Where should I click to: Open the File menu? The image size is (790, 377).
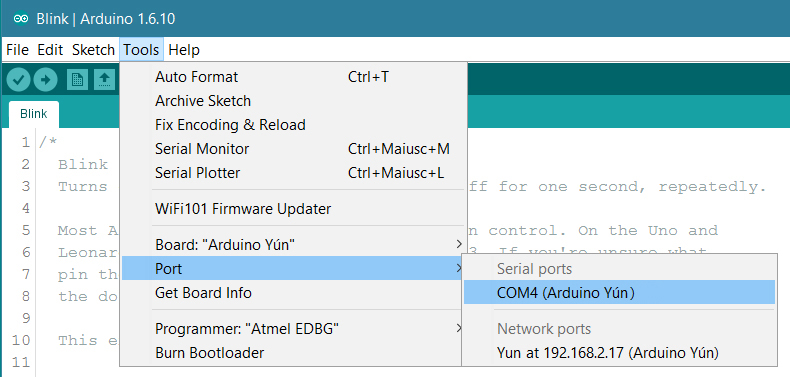coord(18,50)
